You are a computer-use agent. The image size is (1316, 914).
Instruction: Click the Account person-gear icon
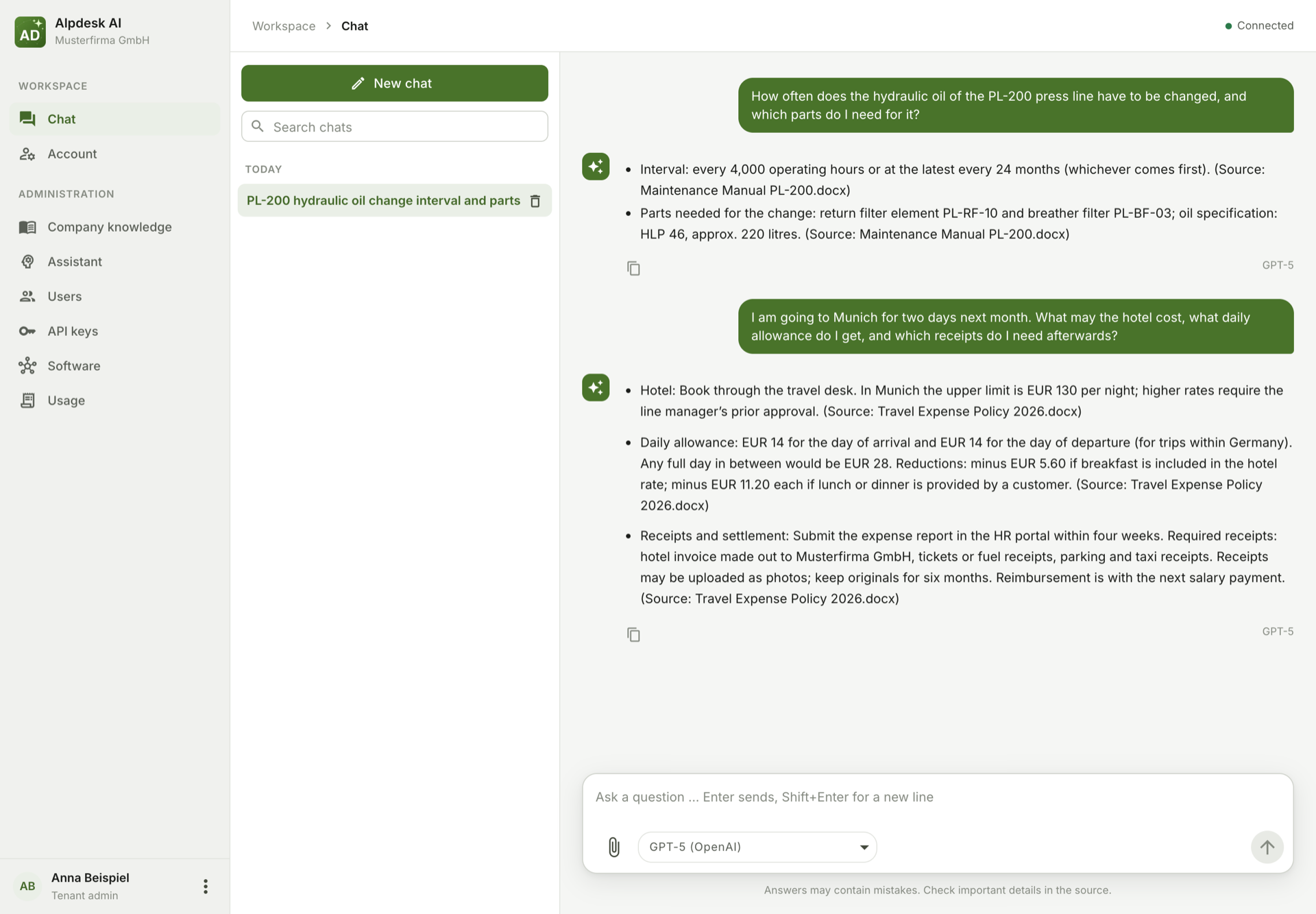(x=27, y=154)
